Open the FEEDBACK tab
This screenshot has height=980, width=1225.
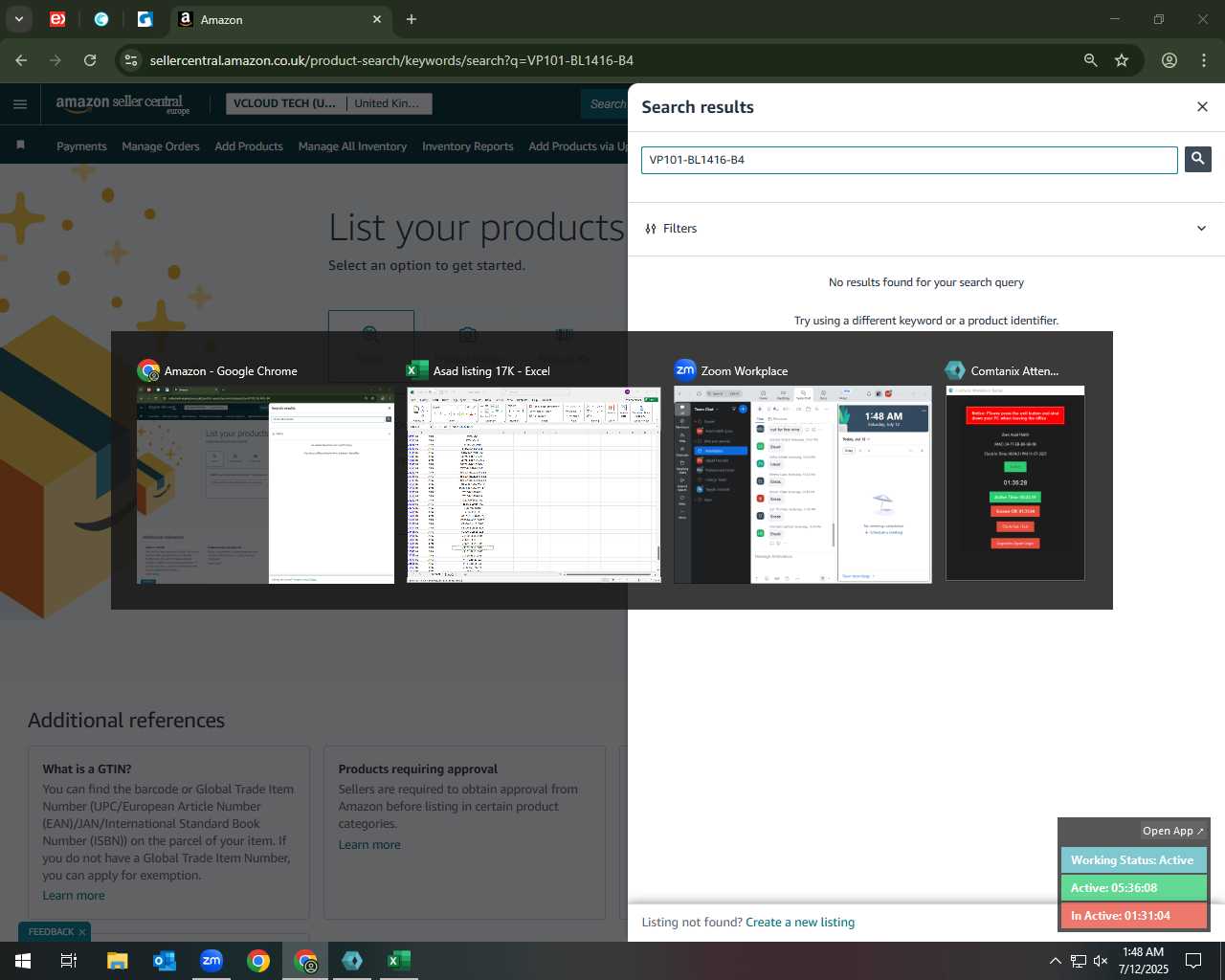pyautogui.click(x=51, y=932)
